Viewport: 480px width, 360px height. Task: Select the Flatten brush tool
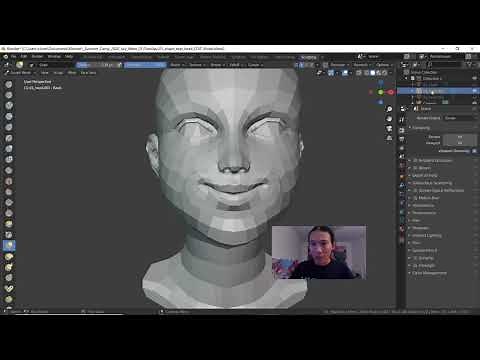9,192
